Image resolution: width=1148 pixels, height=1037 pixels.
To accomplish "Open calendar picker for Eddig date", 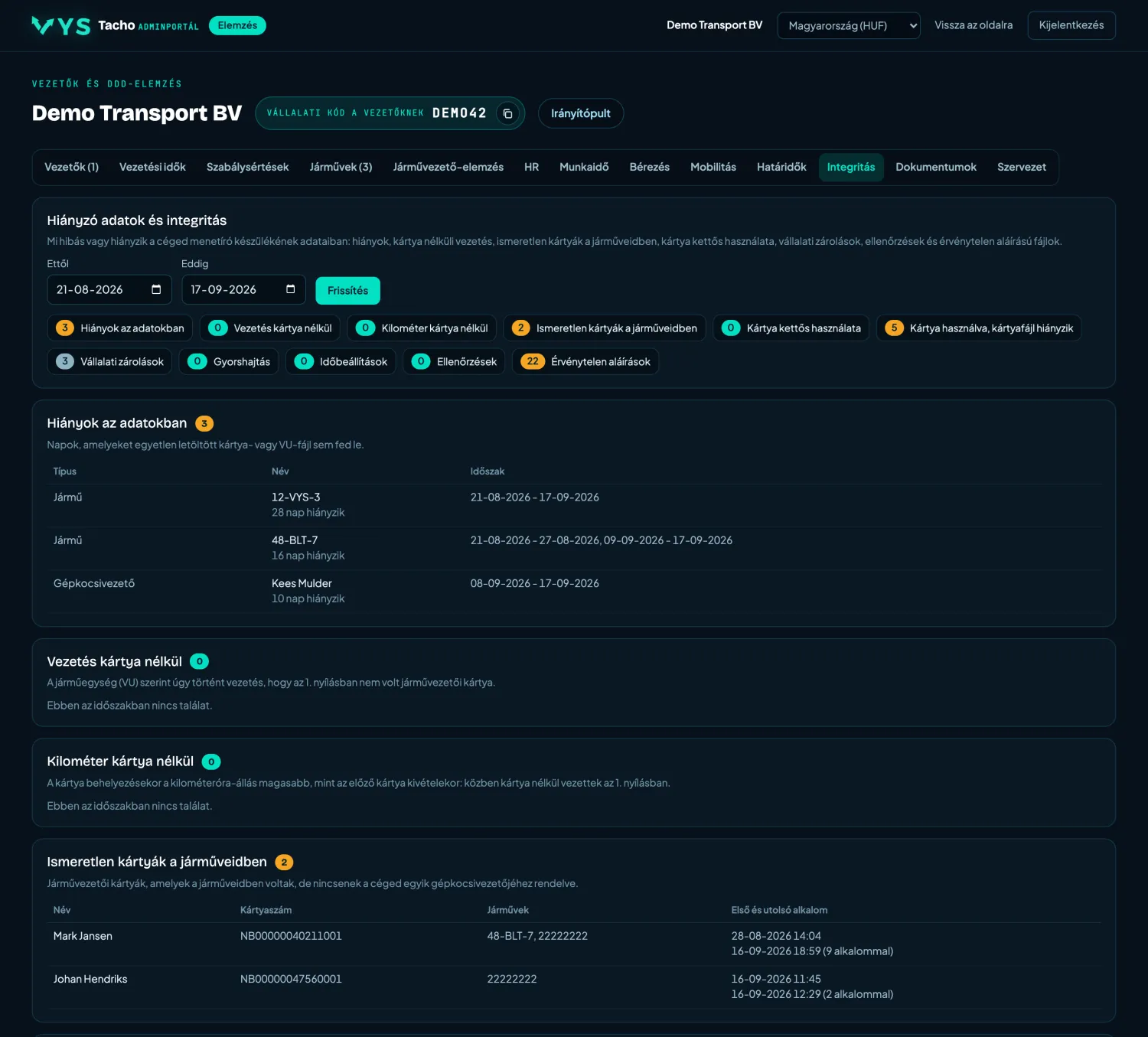I will (291, 290).
